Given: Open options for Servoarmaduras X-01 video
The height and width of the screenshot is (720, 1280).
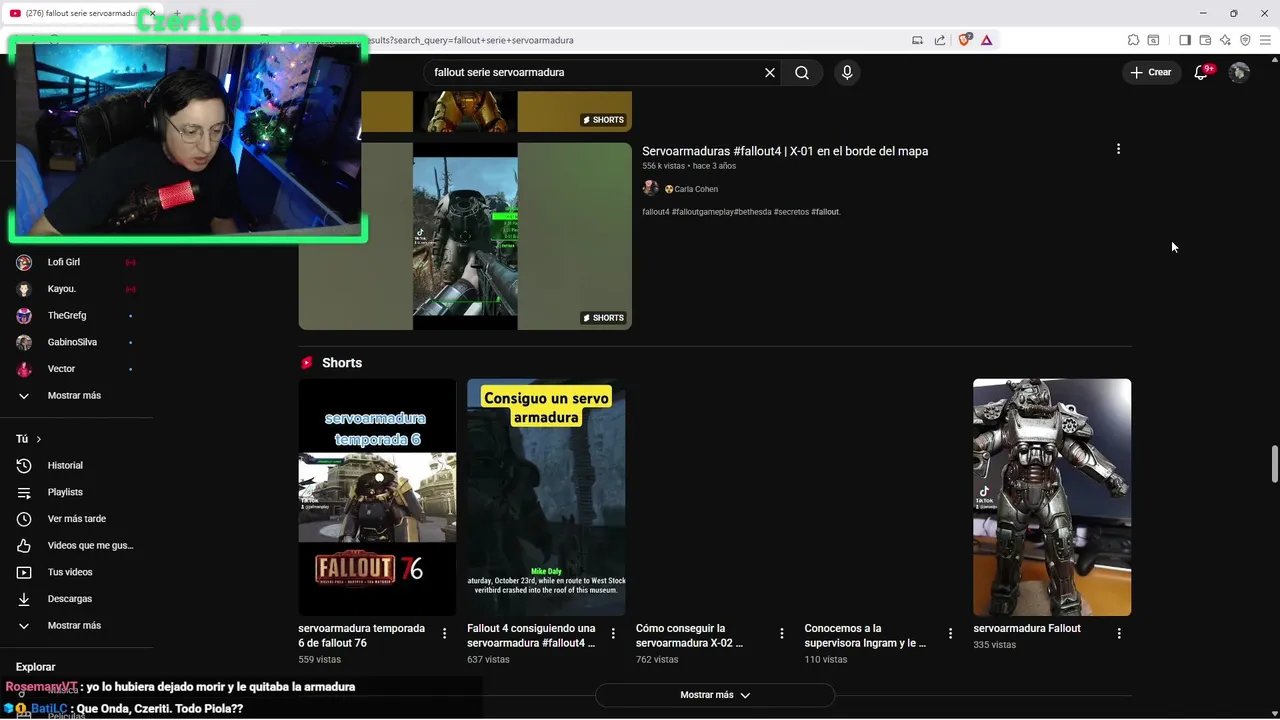Looking at the screenshot, I should click(x=1118, y=149).
